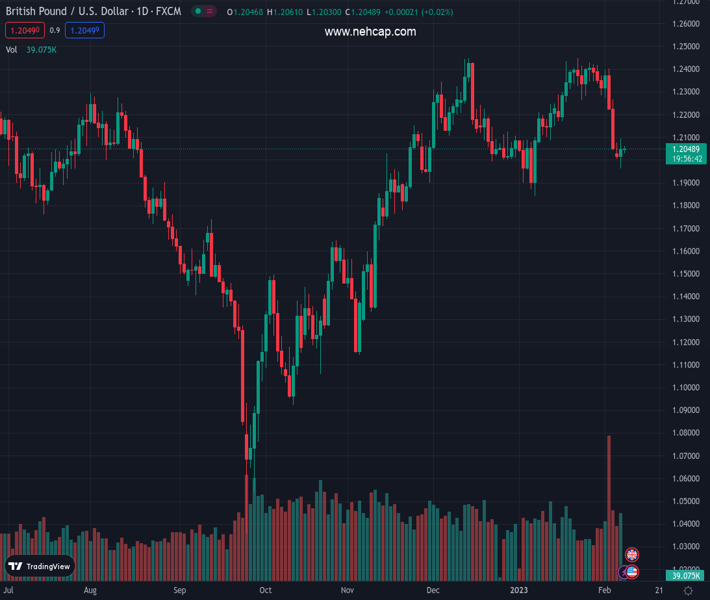Click the US flag event marker
710x600 pixels.
(x=632, y=571)
